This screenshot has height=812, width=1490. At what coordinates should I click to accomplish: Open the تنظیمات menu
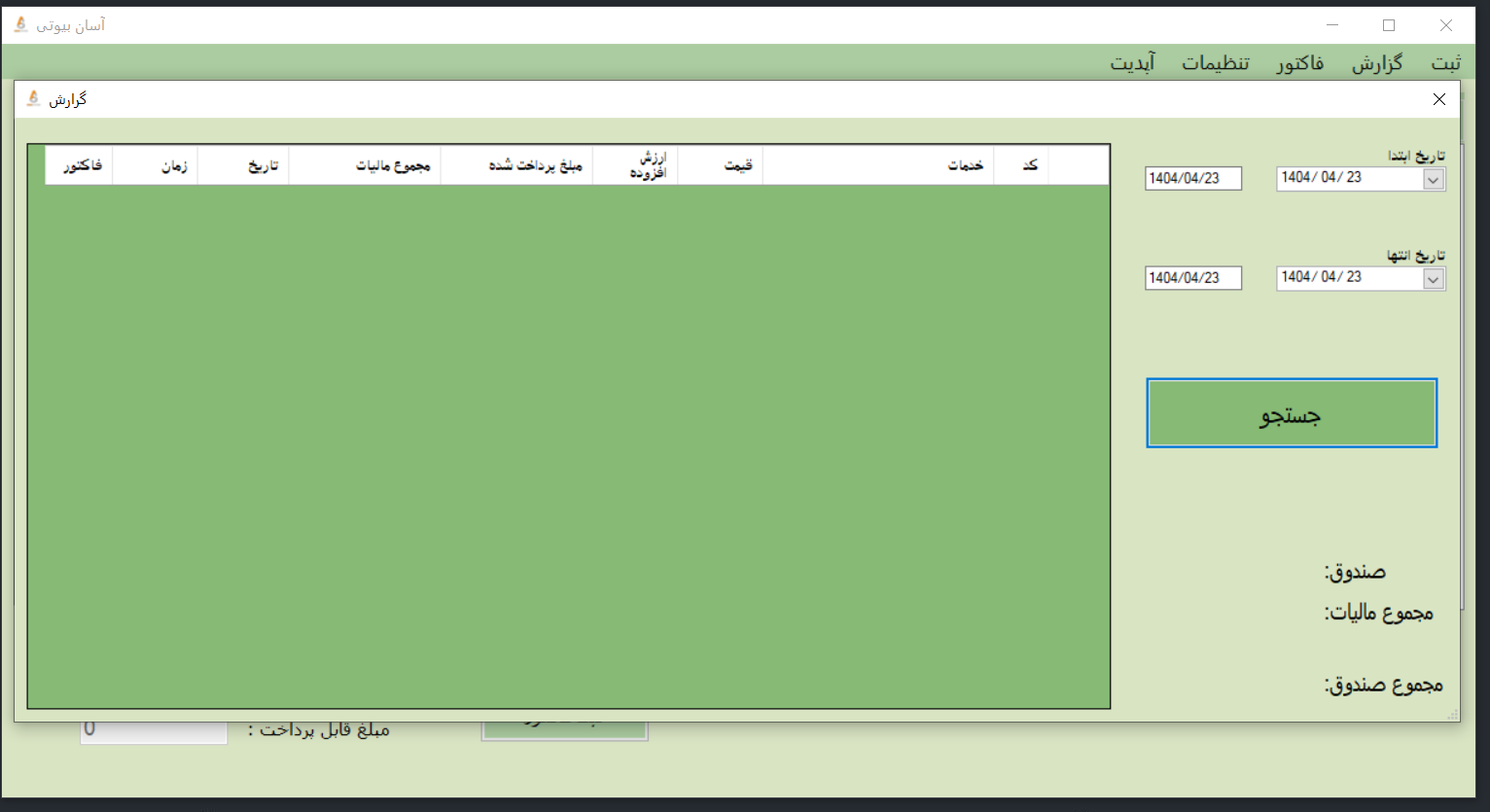click(1215, 63)
